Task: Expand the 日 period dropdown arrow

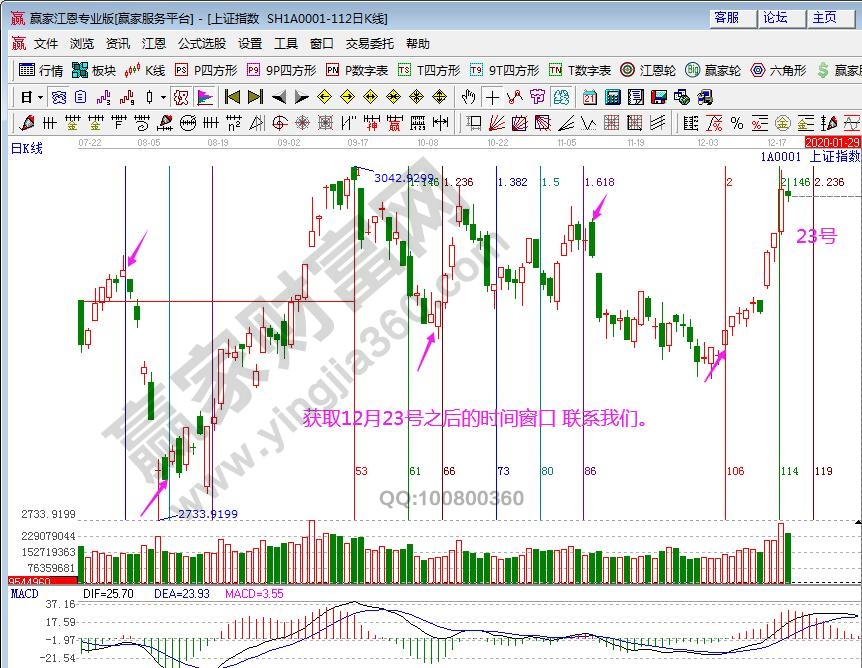Action: pos(40,97)
